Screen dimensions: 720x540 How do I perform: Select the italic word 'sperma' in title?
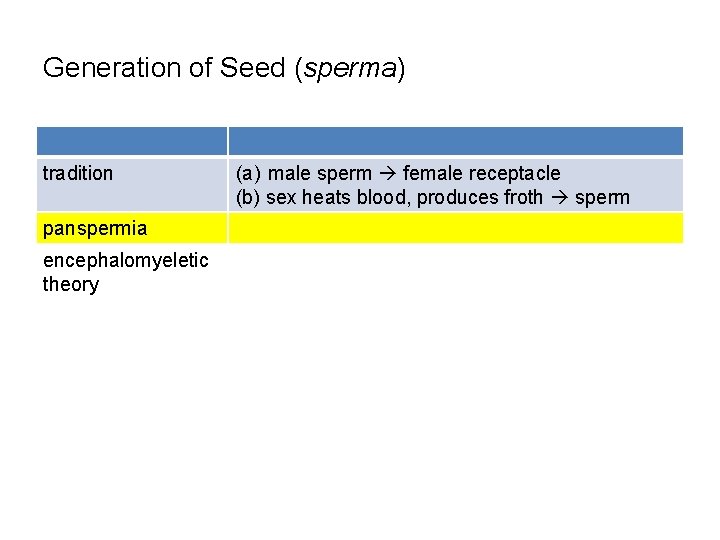[348, 68]
